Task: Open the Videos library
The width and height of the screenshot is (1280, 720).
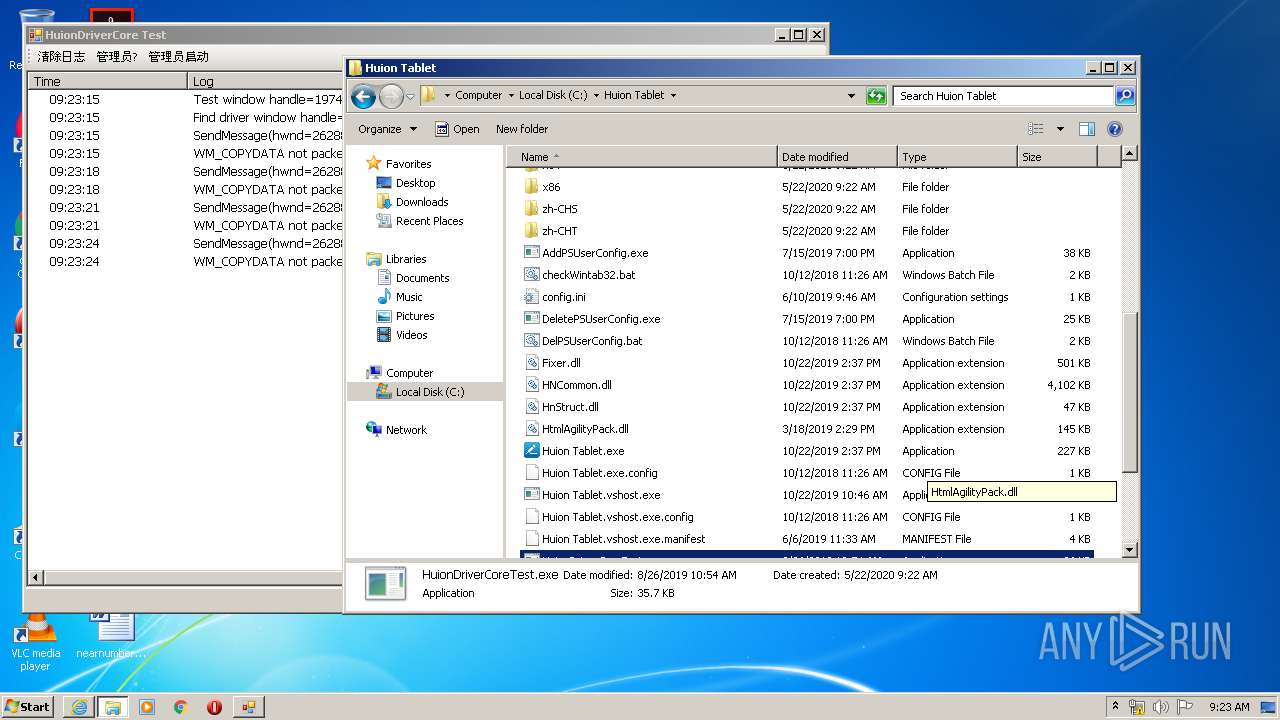Action: 411,335
